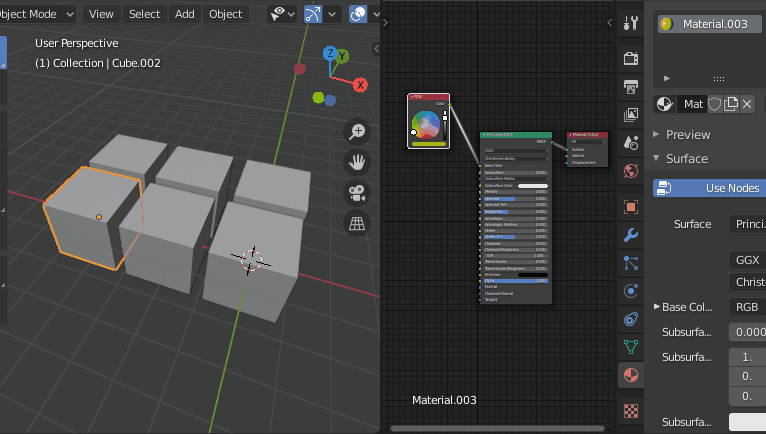Open the Modifiers wrench tab

coord(631,235)
